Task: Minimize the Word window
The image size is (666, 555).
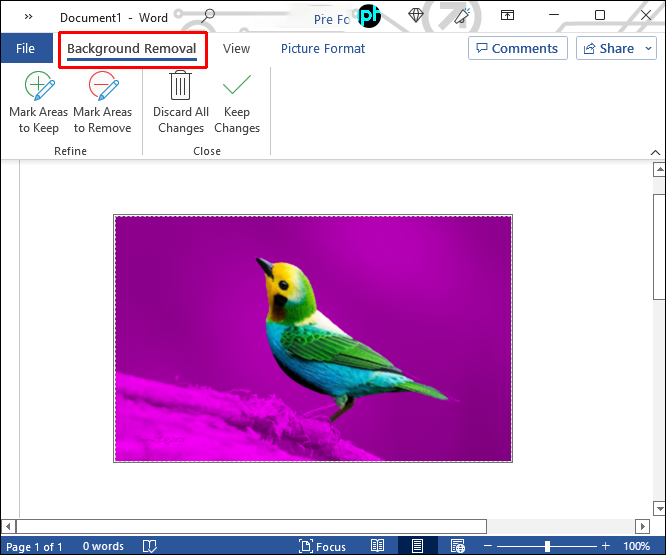Action: pos(554,15)
